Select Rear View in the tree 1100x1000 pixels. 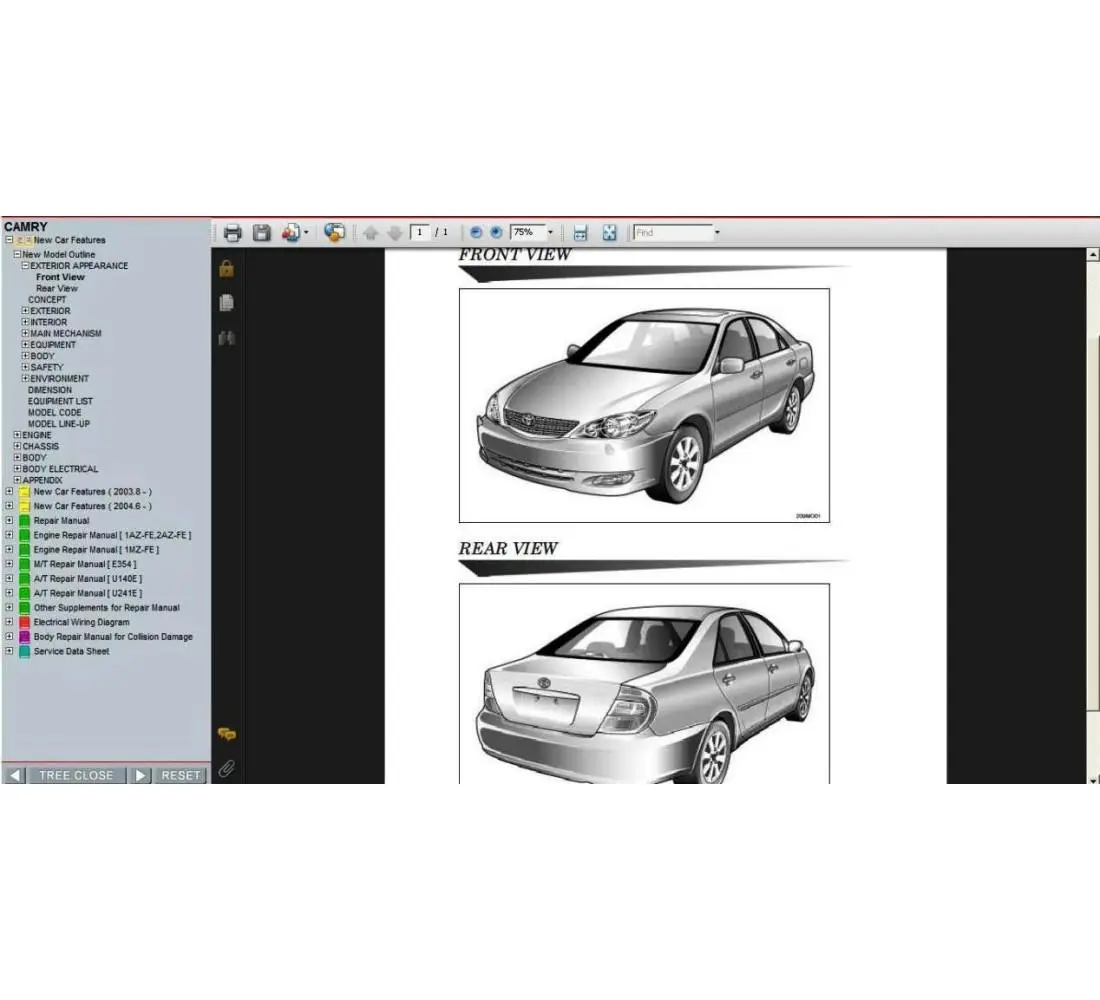(57, 288)
